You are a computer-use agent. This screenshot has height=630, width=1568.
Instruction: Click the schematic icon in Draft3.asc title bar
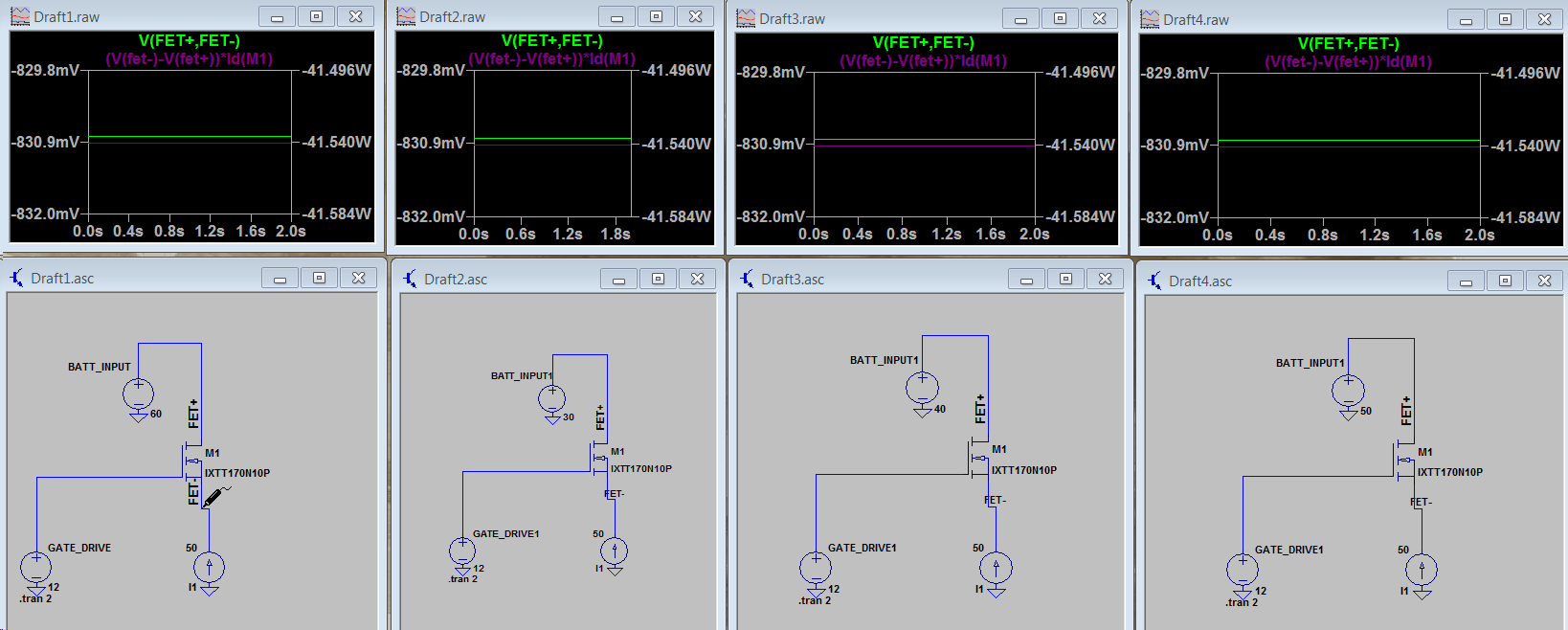click(x=748, y=279)
